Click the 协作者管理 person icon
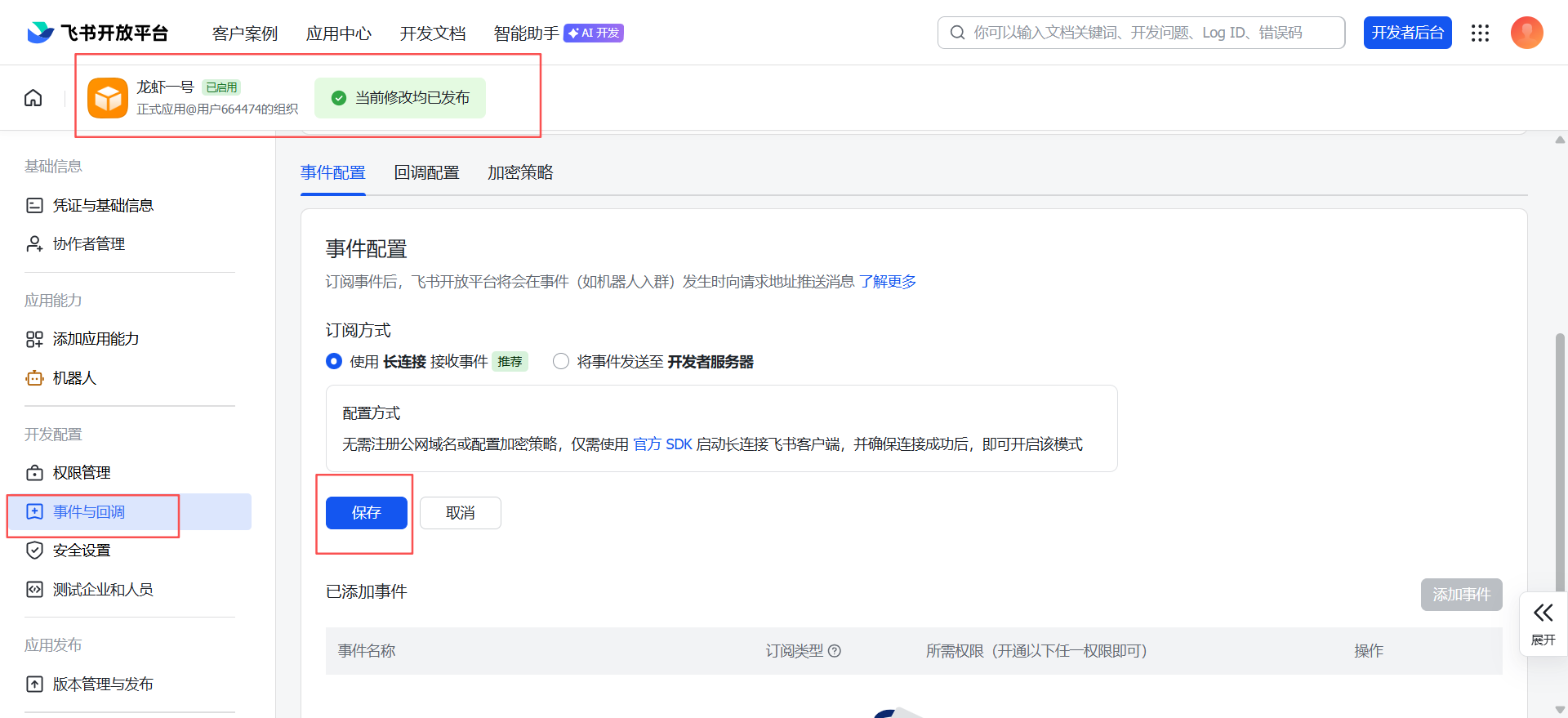Viewport: 1568px width, 718px height. (x=34, y=243)
